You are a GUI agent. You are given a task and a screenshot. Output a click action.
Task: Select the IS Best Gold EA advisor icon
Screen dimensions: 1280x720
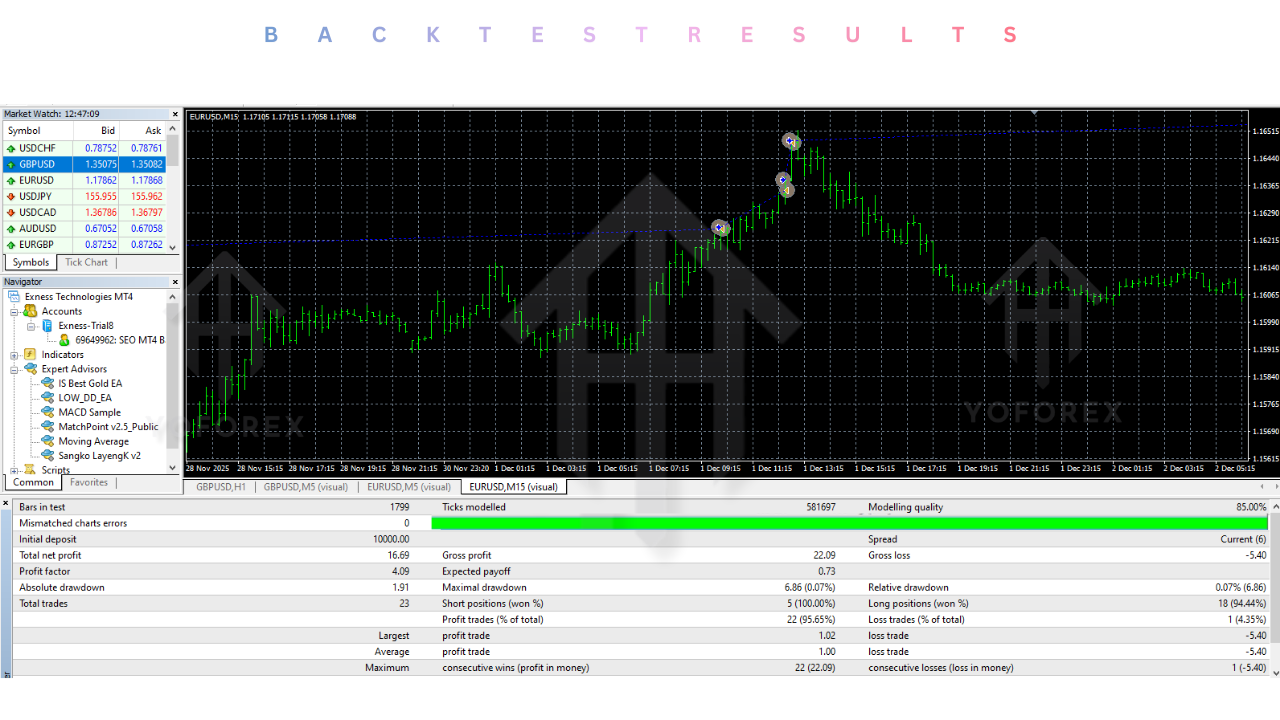47,384
